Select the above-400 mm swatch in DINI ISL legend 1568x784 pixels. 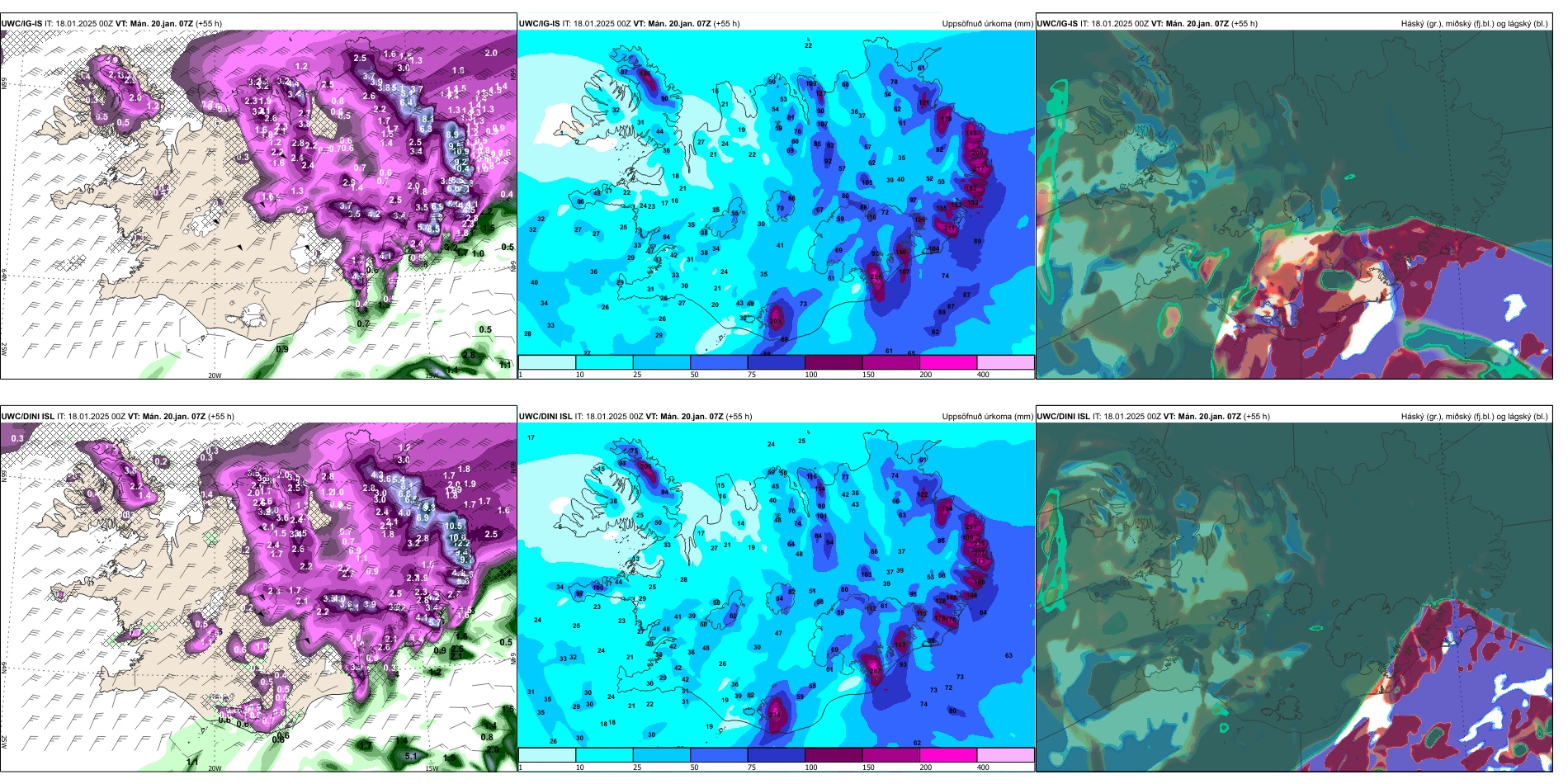tap(1006, 755)
